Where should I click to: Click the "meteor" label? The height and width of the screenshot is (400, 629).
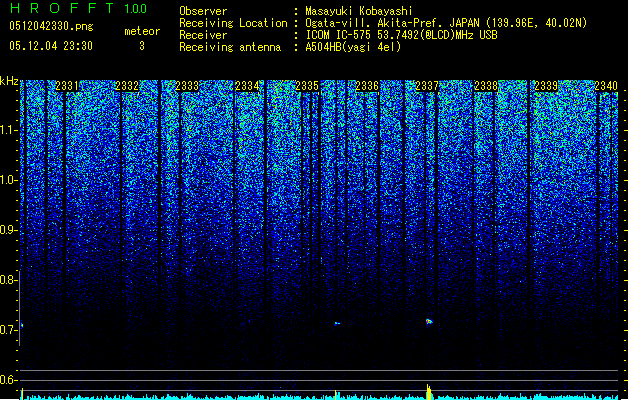click(x=142, y=31)
